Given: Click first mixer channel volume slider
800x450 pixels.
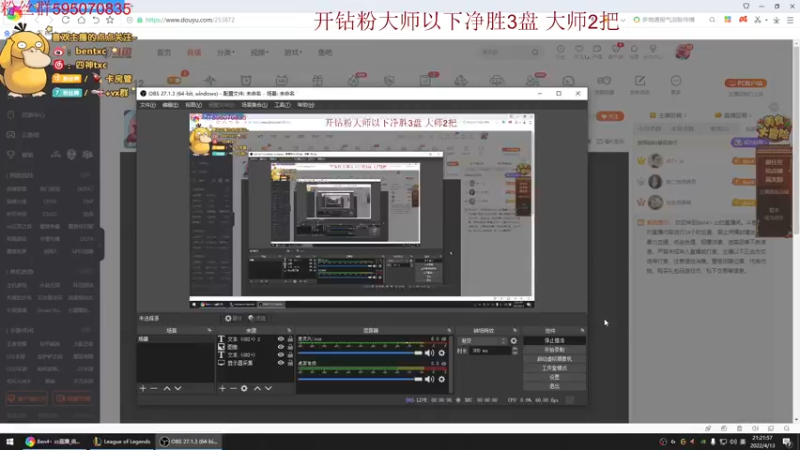Looking at the screenshot, I should click(360, 353).
